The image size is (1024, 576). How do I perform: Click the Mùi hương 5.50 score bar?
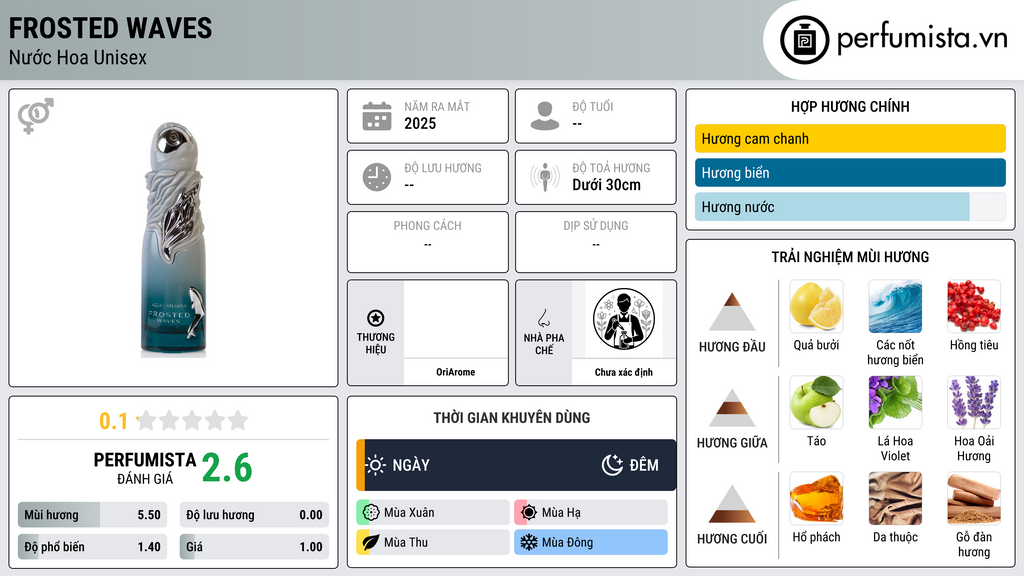click(92, 515)
